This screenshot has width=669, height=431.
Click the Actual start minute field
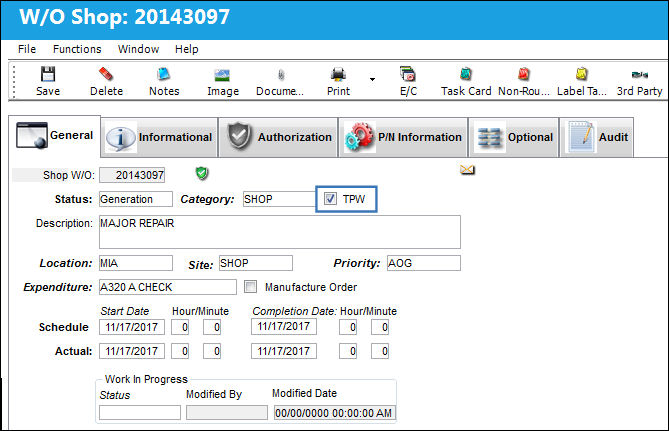tap(212, 351)
